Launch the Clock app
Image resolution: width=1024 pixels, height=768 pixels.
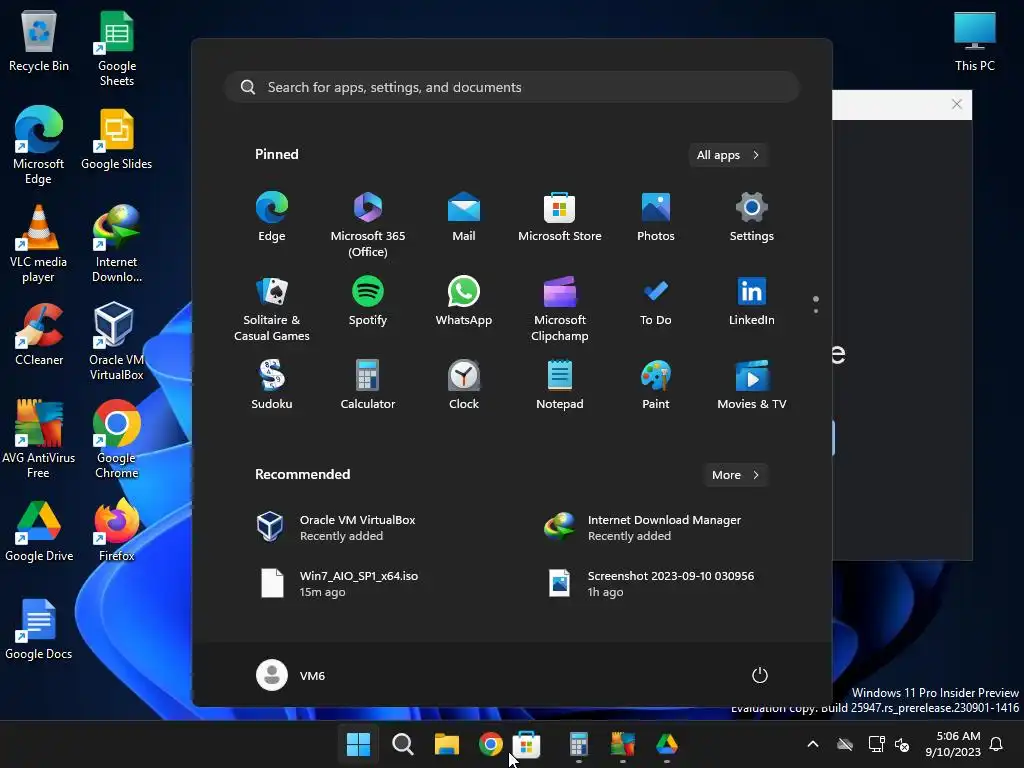coord(464,385)
